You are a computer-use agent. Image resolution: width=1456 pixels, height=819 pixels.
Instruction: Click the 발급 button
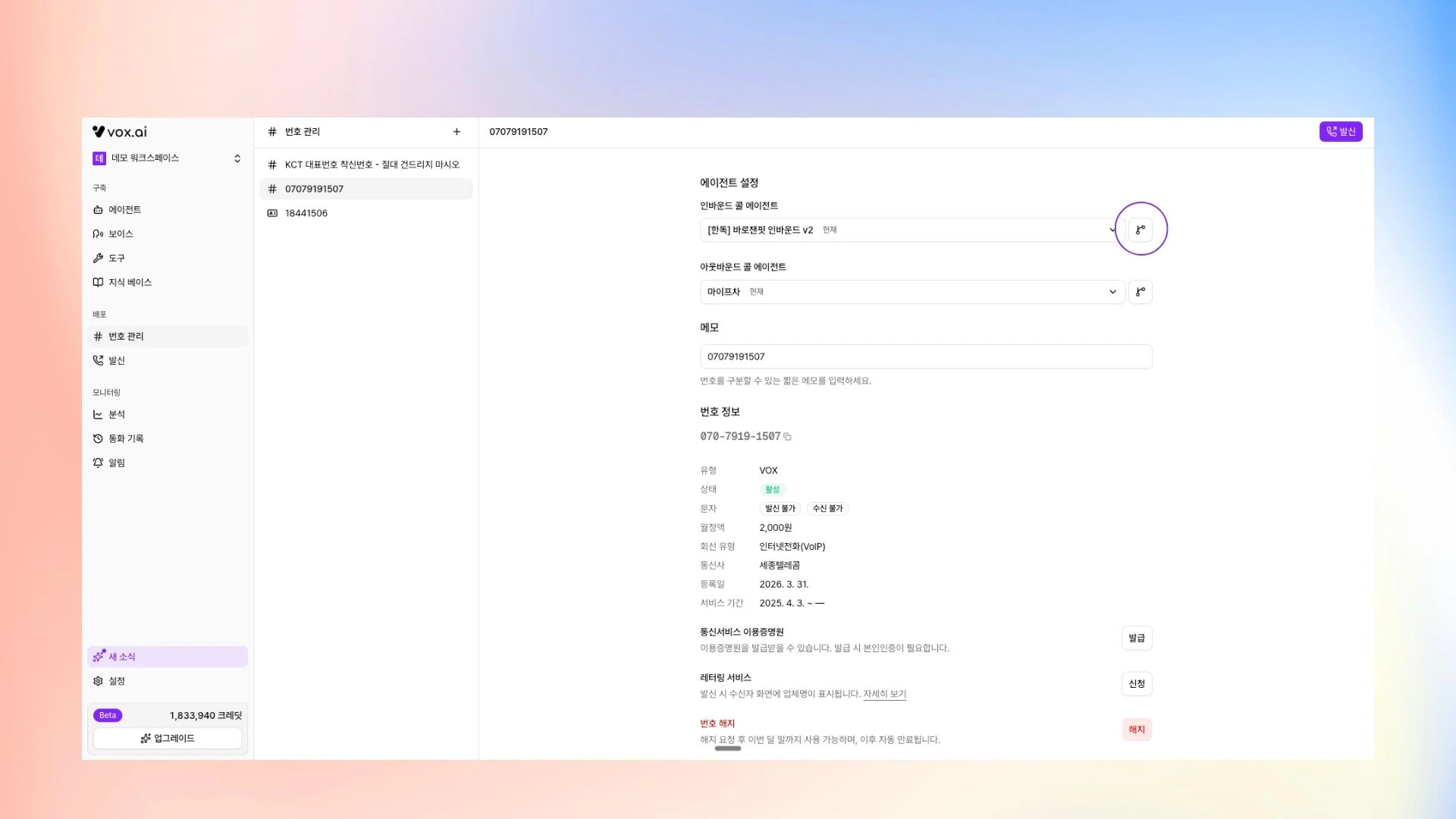(x=1137, y=639)
